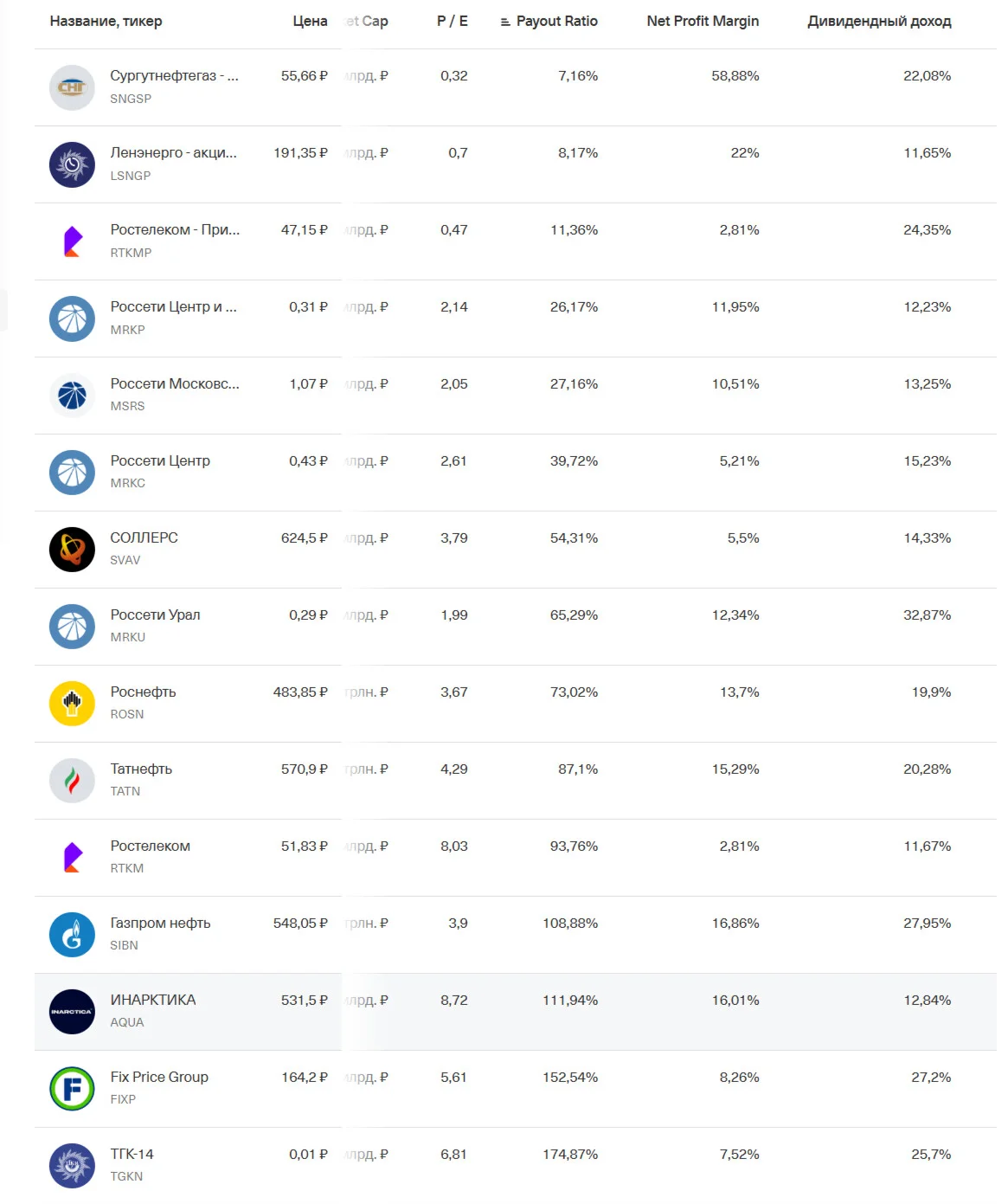Click the СОЛЛЕРС SVAV logo
The height and width of the screenshot is (1204, 1008).
(x=72, y=550)
